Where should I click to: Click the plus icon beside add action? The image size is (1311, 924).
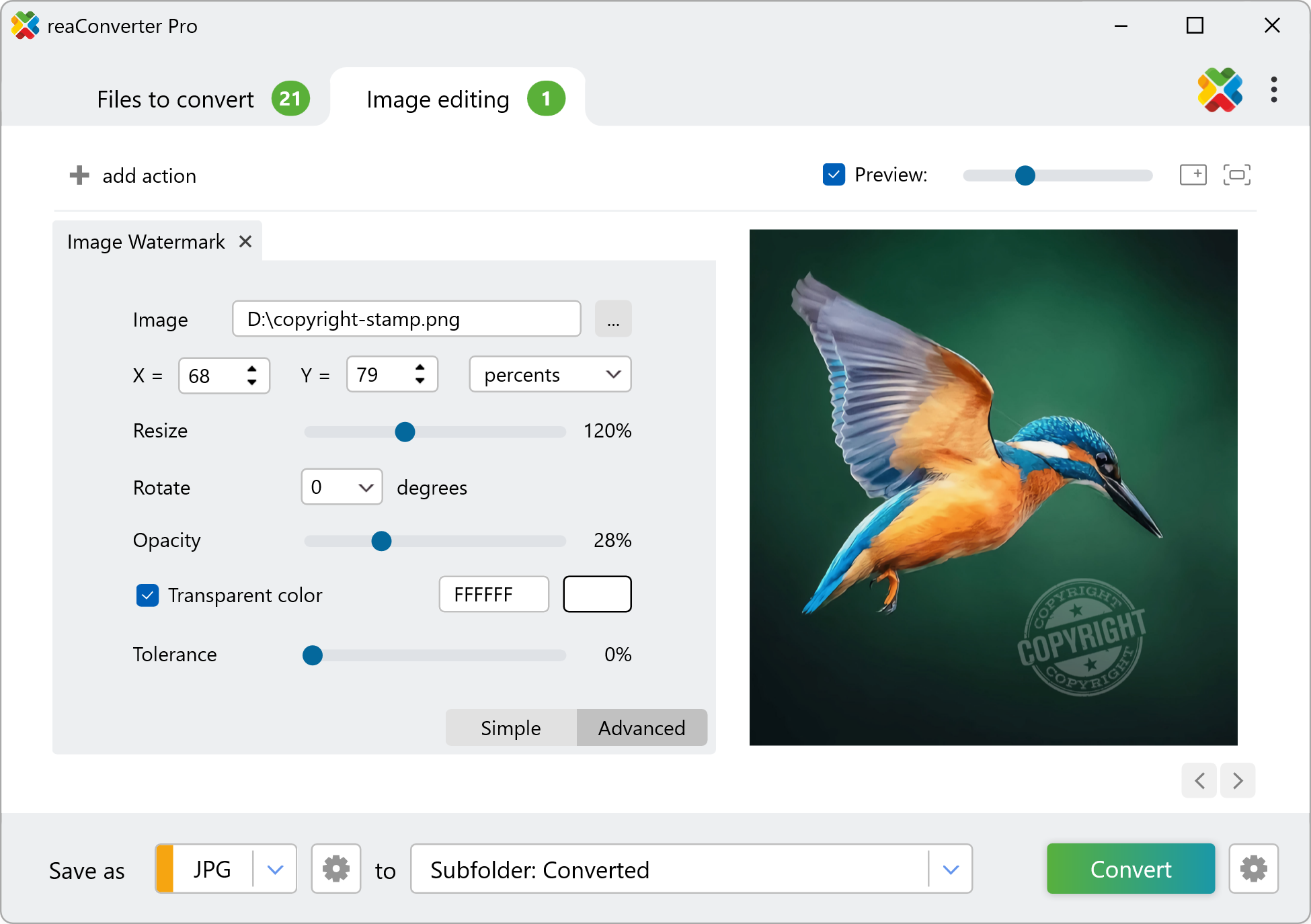click(x=79, y=175)
